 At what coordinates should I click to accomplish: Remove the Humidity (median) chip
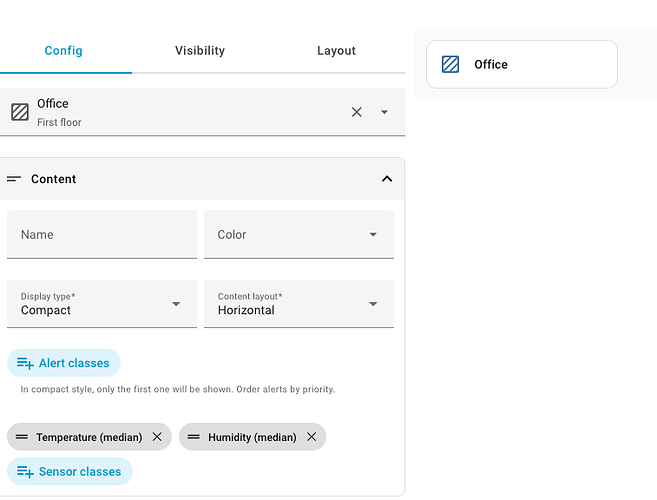pyautogui.click(x=311, y=437)
